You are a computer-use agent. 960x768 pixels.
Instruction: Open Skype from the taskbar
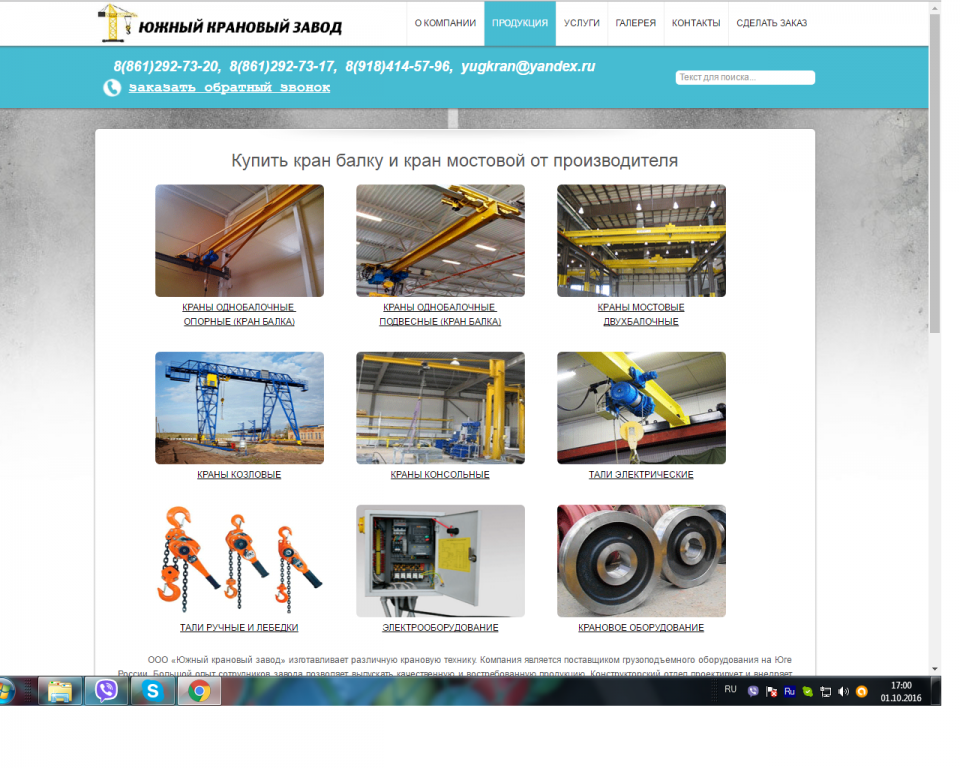tap(152, 690)
